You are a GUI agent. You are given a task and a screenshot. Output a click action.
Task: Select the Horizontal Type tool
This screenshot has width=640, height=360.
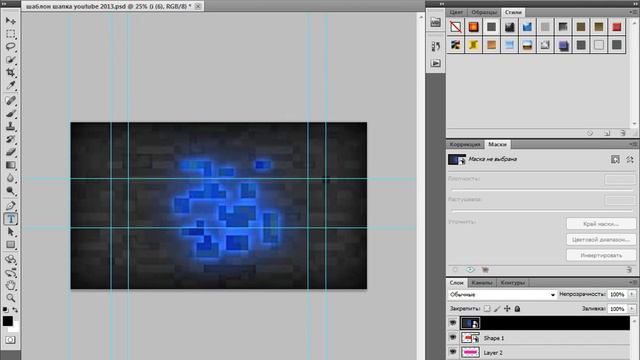(x=11, y=219)
